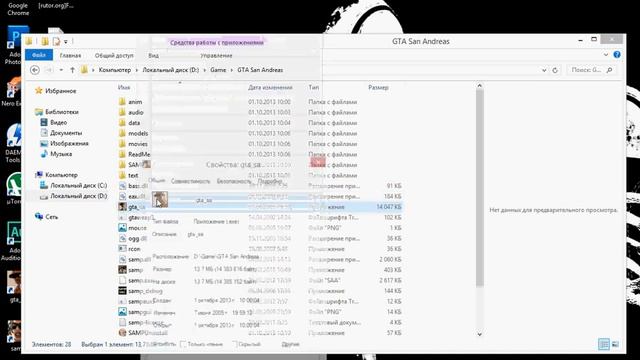Select the rcon application icon
This screenshot has height=360, width=640.
[x=122, y=249]
